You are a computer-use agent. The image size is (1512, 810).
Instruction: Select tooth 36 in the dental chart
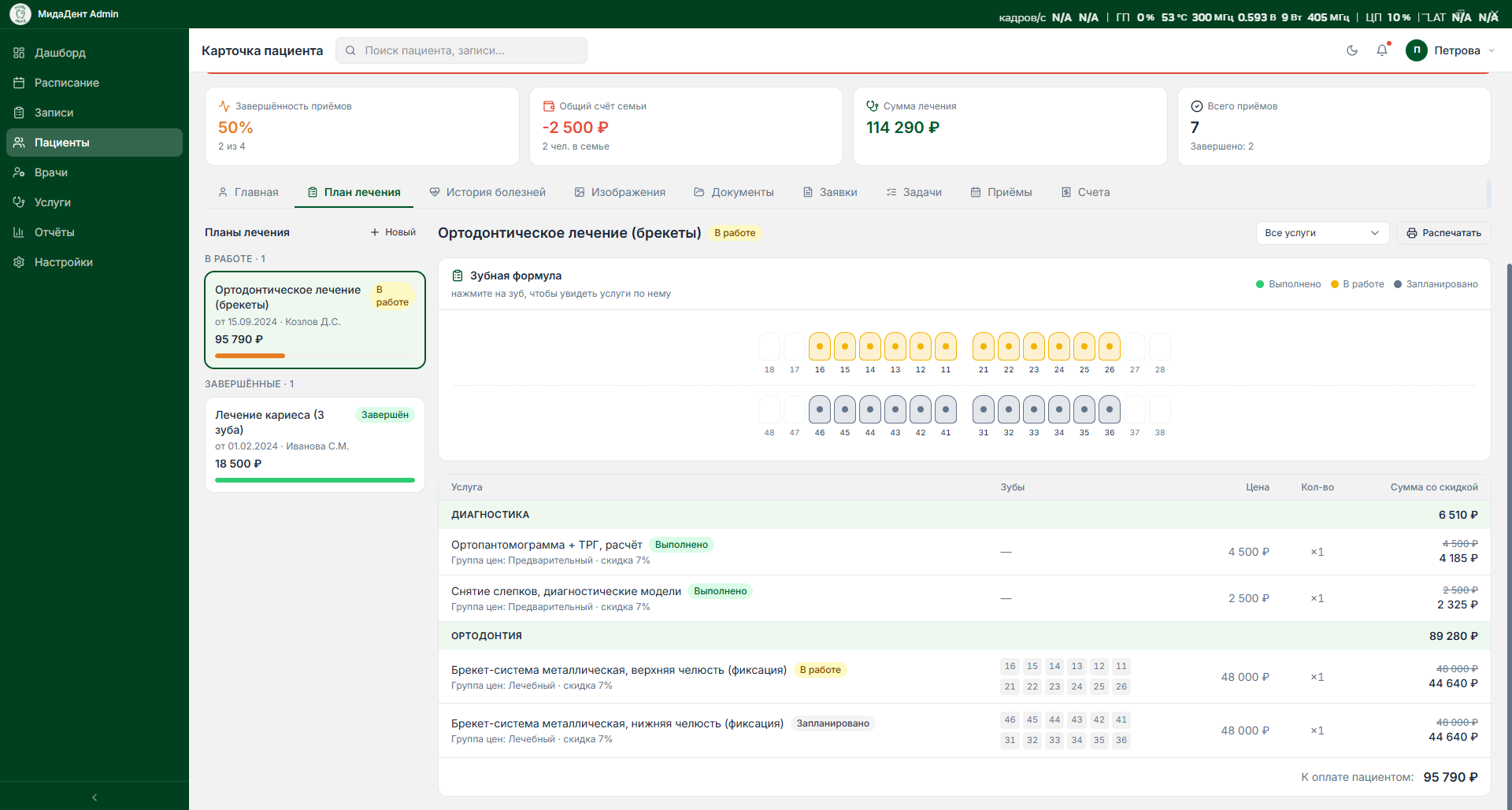1110,409
